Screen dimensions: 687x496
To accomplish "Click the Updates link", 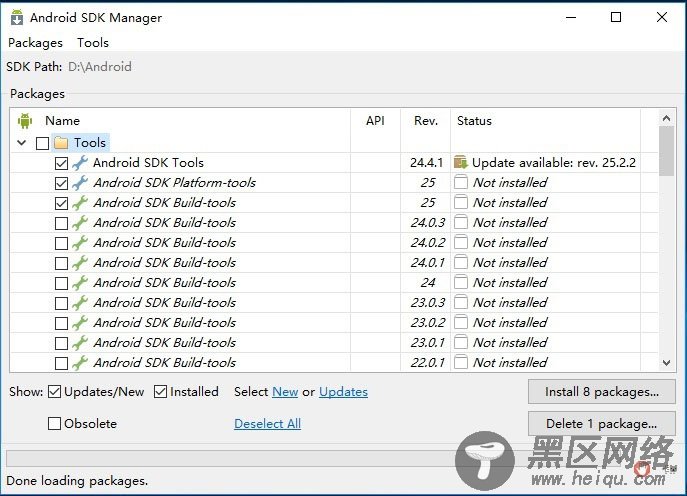I will [x=344, y=392].
